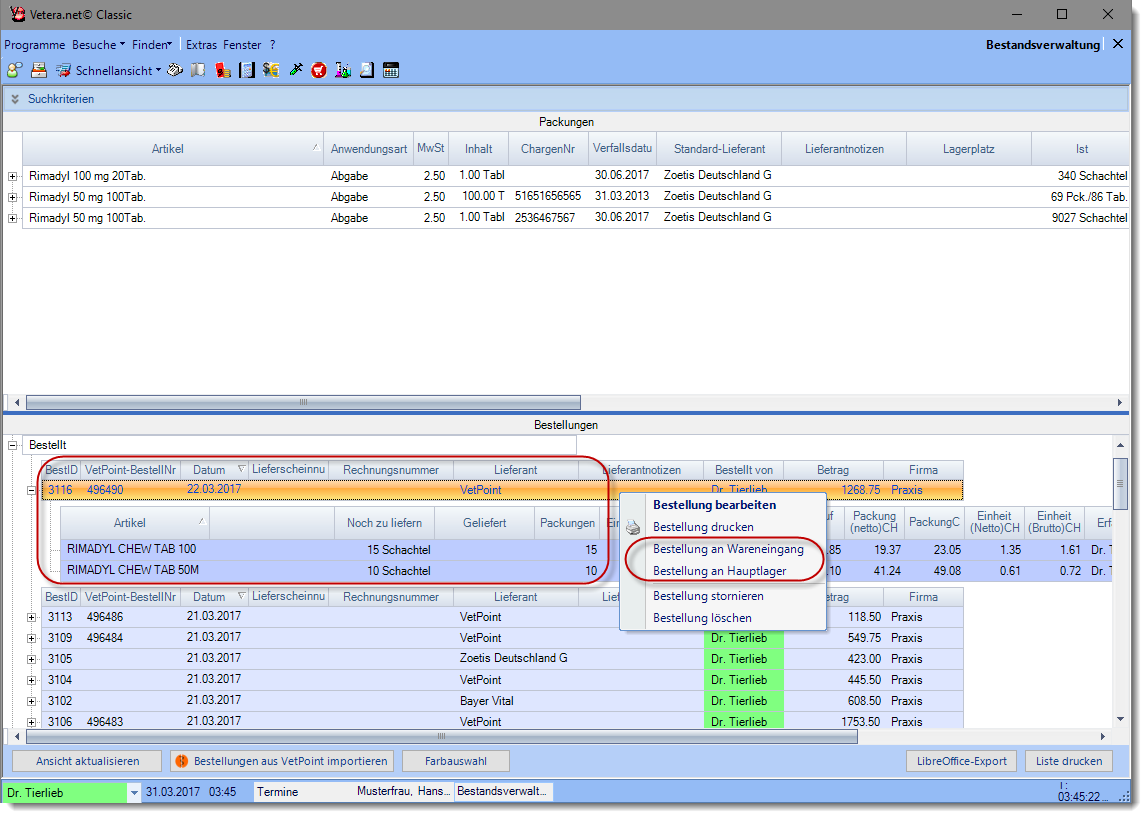Click the Ansicht aktualisieren button
1147x818 pixels.
(x=87, y=761)
